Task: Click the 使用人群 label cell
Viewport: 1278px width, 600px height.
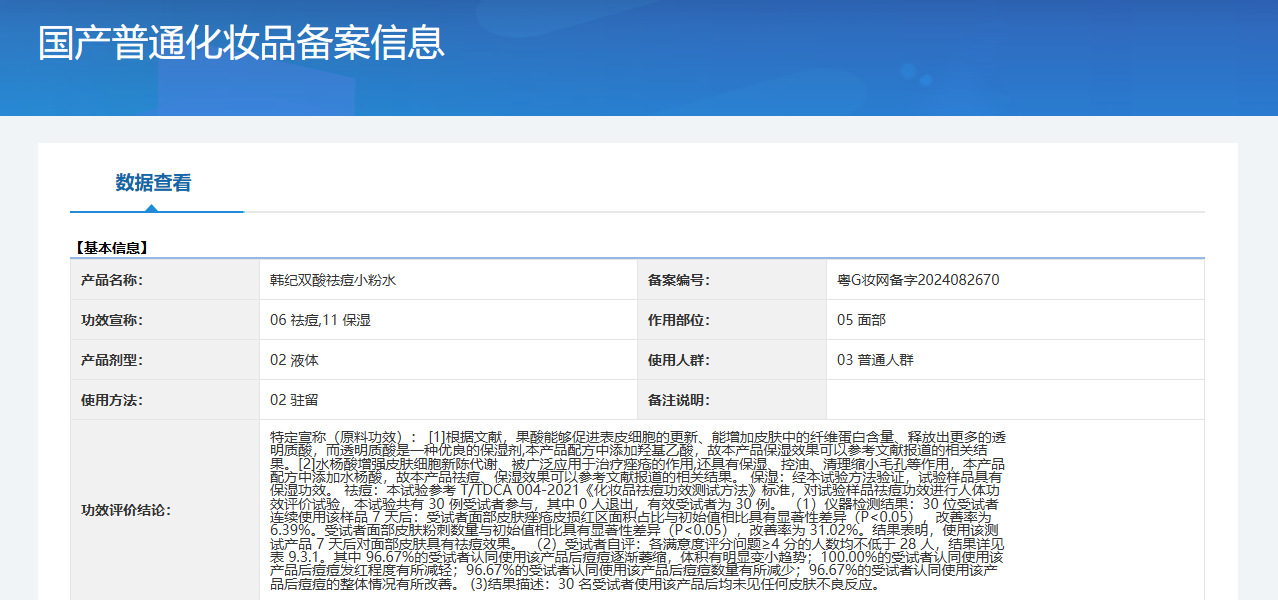Action: coord(732,360)
